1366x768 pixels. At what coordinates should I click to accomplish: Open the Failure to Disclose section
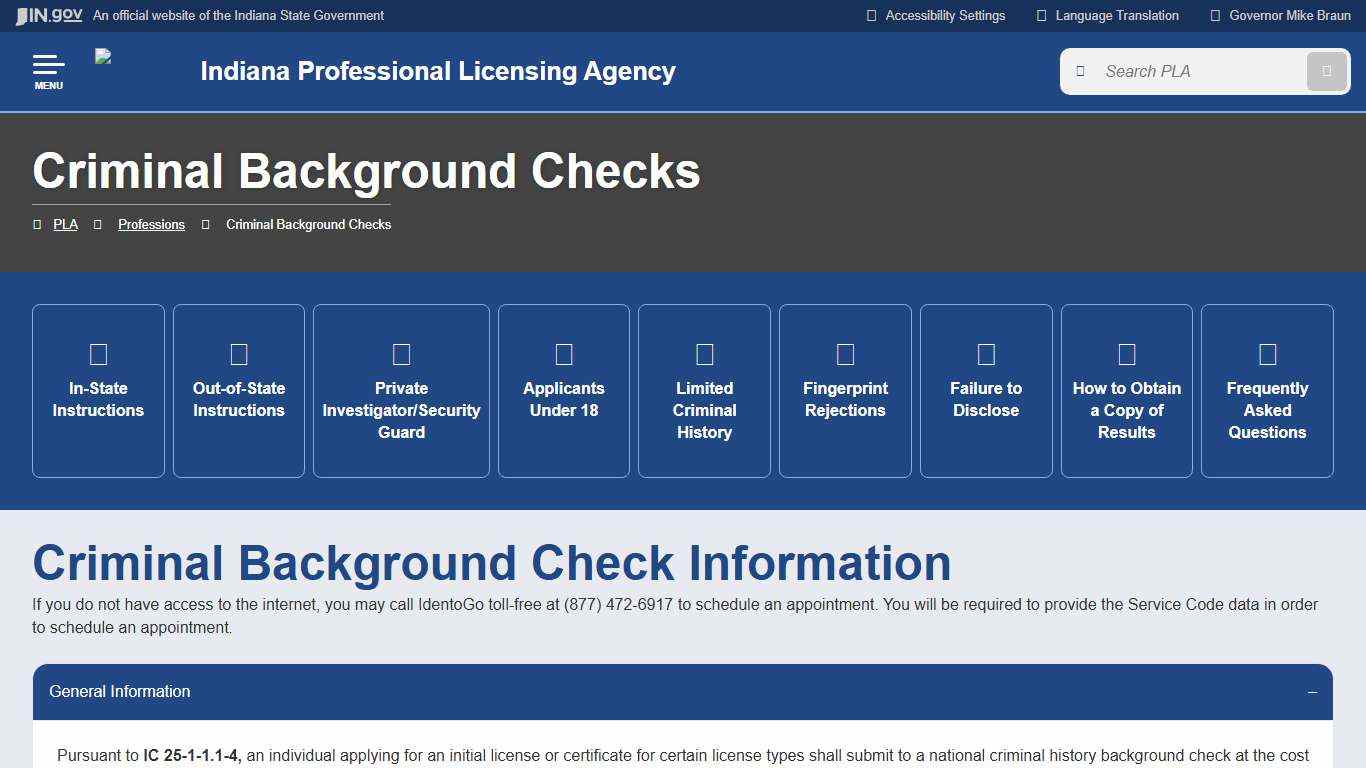point(986,390)
